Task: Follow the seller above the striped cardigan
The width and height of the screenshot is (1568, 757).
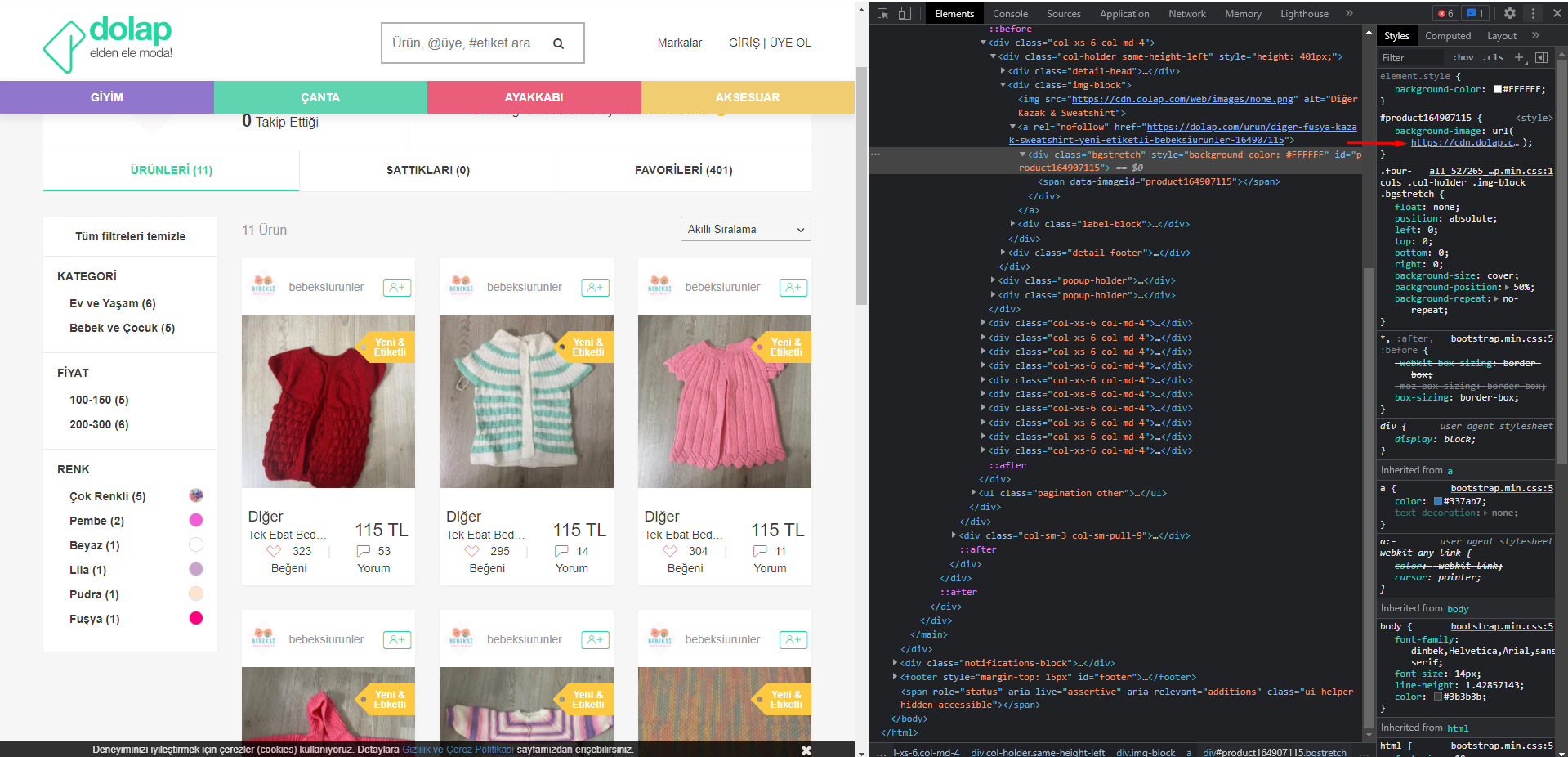Action: tap(596, 287)
